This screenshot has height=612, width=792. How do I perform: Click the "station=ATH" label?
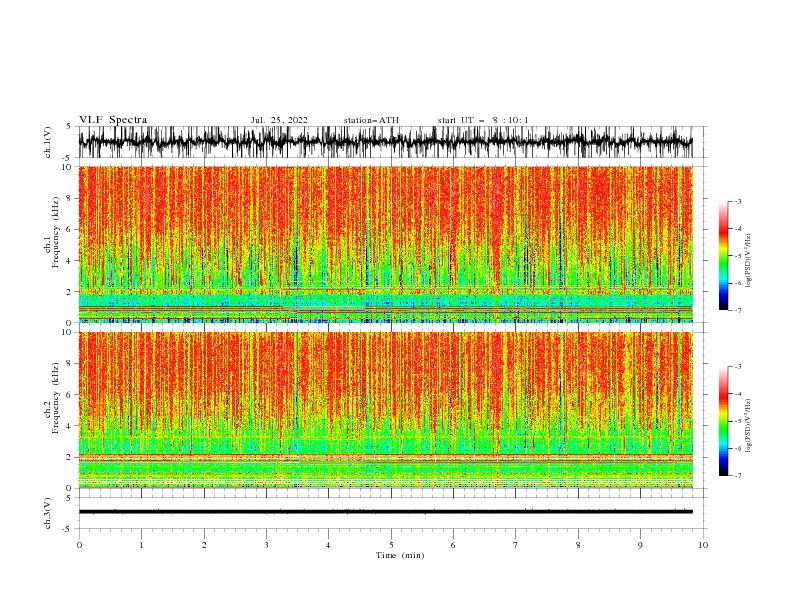point(371,120)
